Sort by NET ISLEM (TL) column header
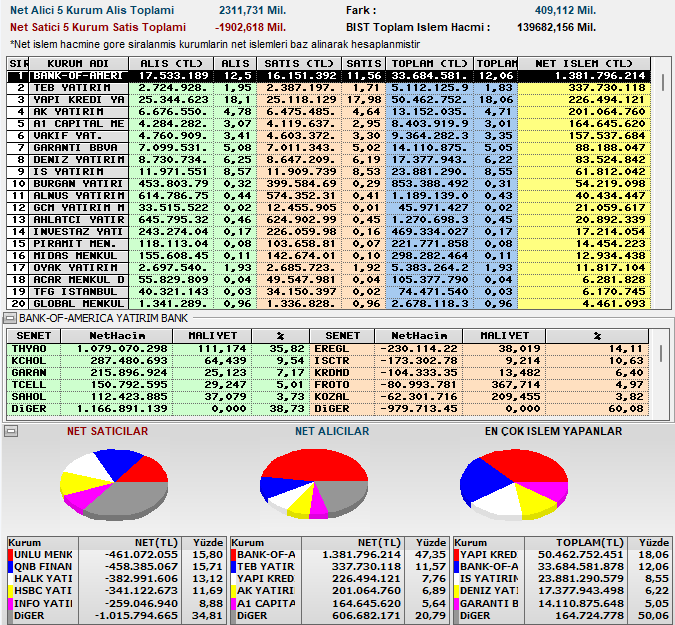 584,63
